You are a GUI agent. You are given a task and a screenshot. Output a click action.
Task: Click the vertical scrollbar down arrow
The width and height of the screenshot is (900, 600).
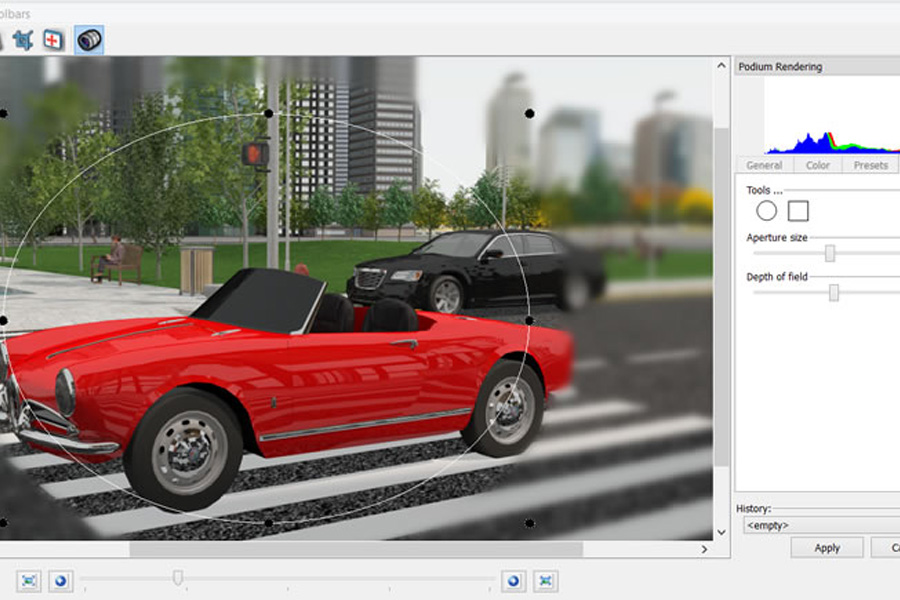click(x=722, y=533)
